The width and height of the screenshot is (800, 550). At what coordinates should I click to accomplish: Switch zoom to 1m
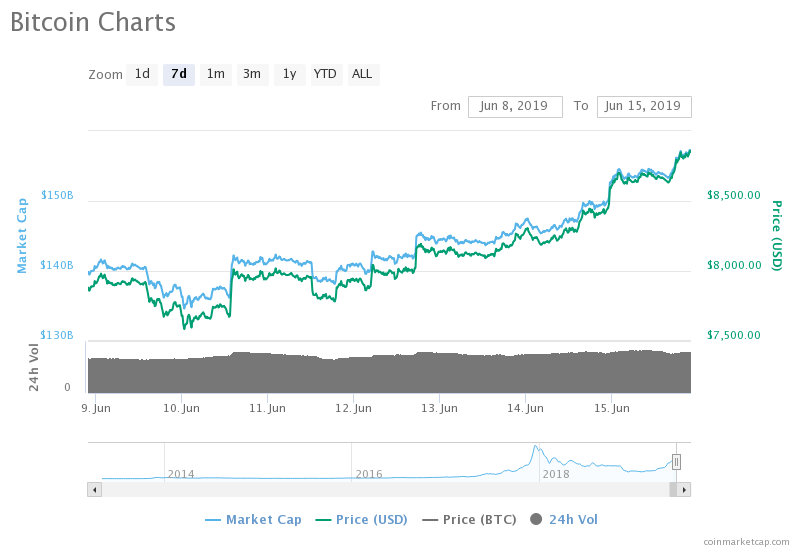216,74
